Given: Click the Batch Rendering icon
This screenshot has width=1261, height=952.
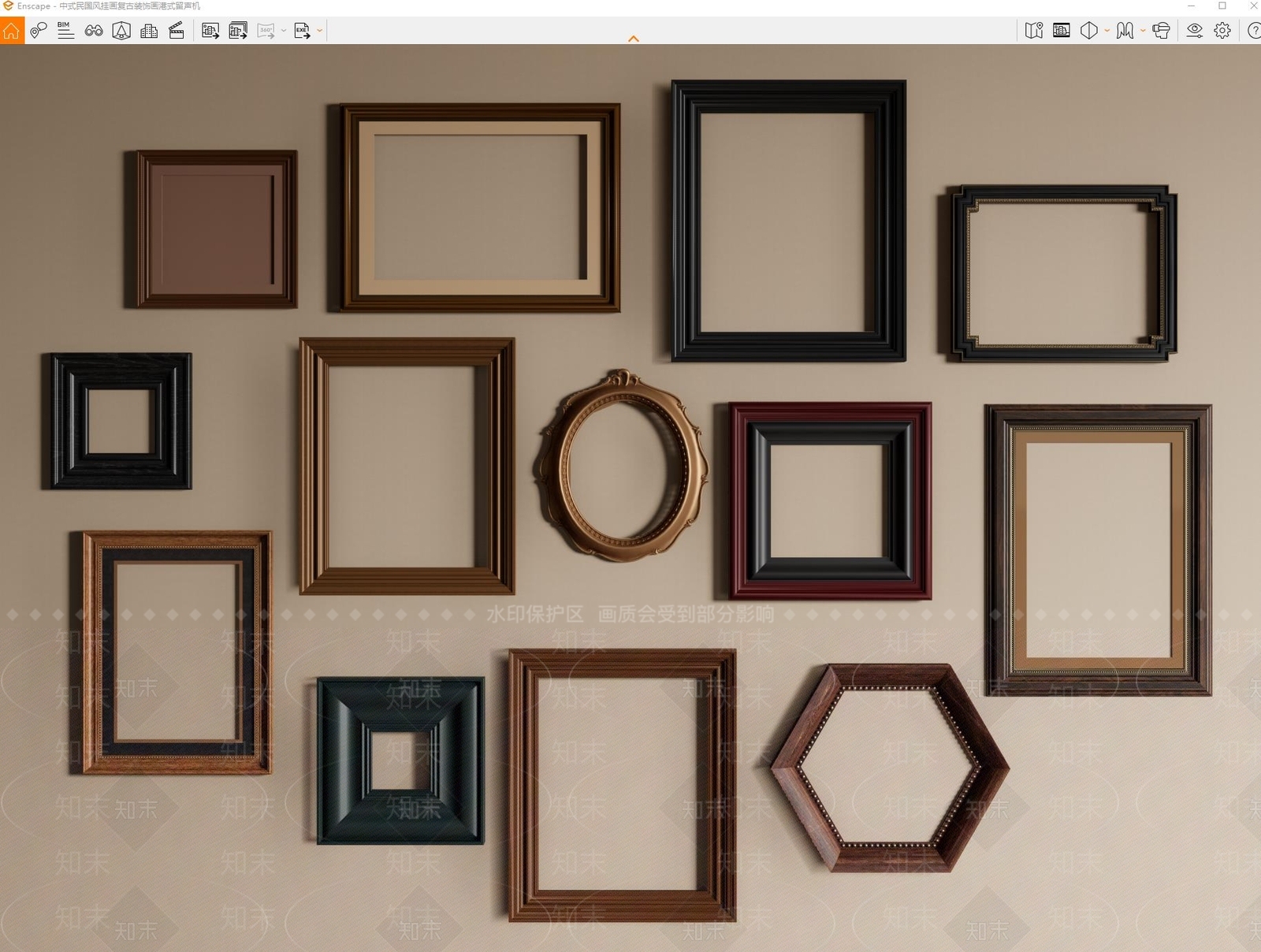Looking at the screenshot, I should click(x=238, y=31).
